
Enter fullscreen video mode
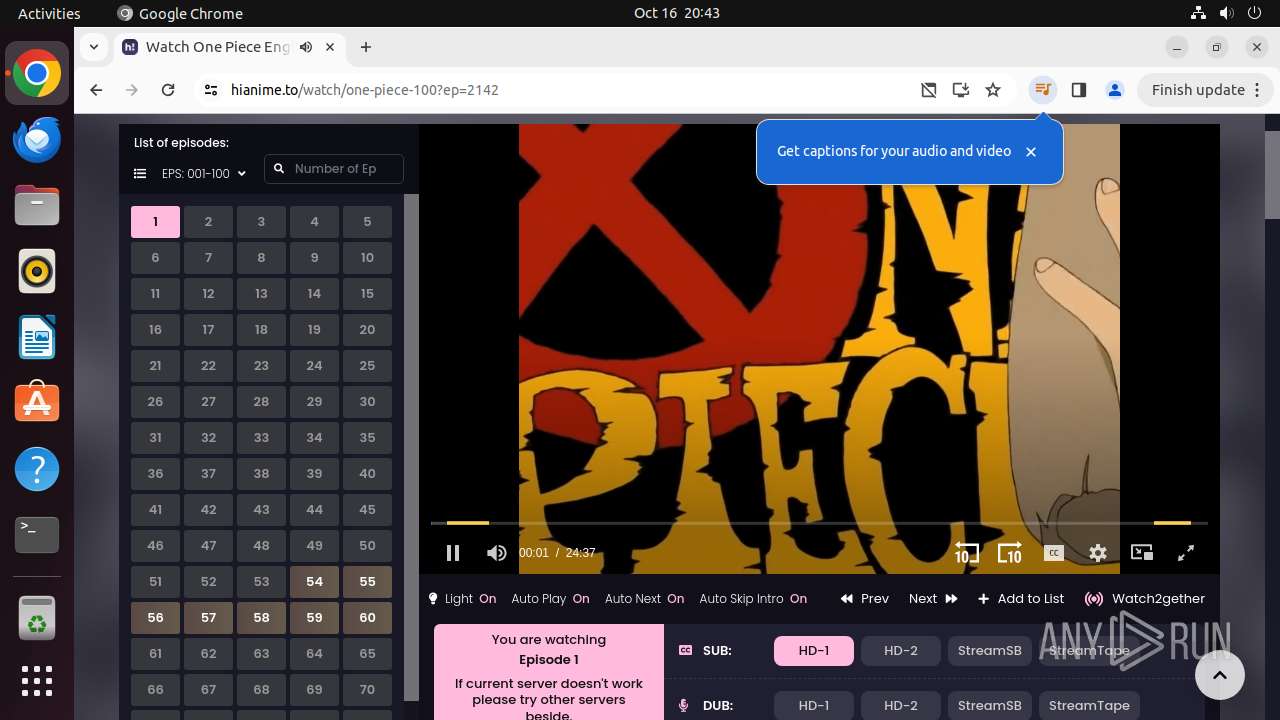pyautogui.click(x=1186, y=553)
